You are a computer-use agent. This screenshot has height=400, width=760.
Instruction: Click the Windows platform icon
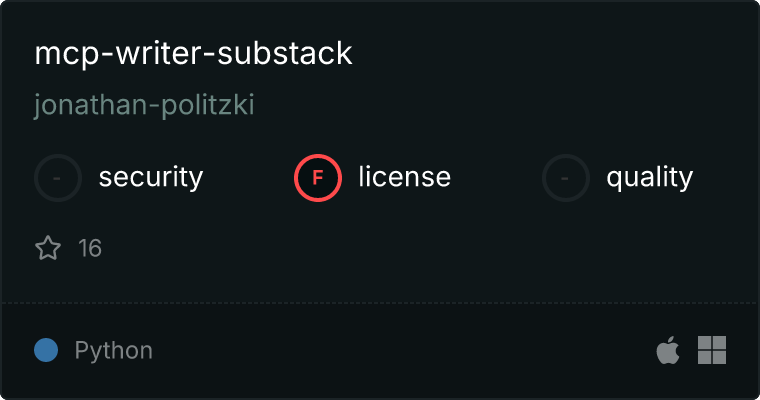click(712, 350)
